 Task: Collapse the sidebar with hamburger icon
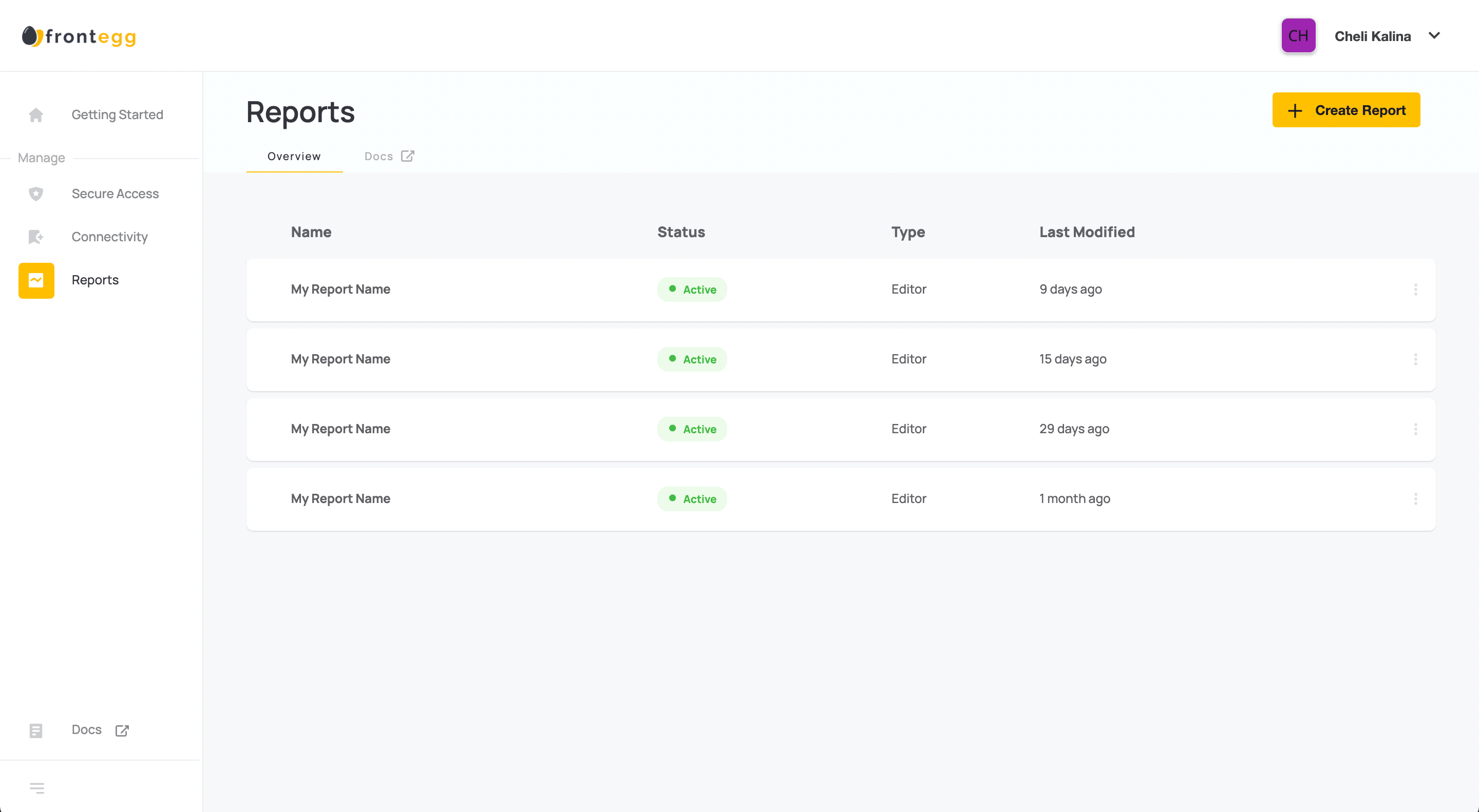37,788
